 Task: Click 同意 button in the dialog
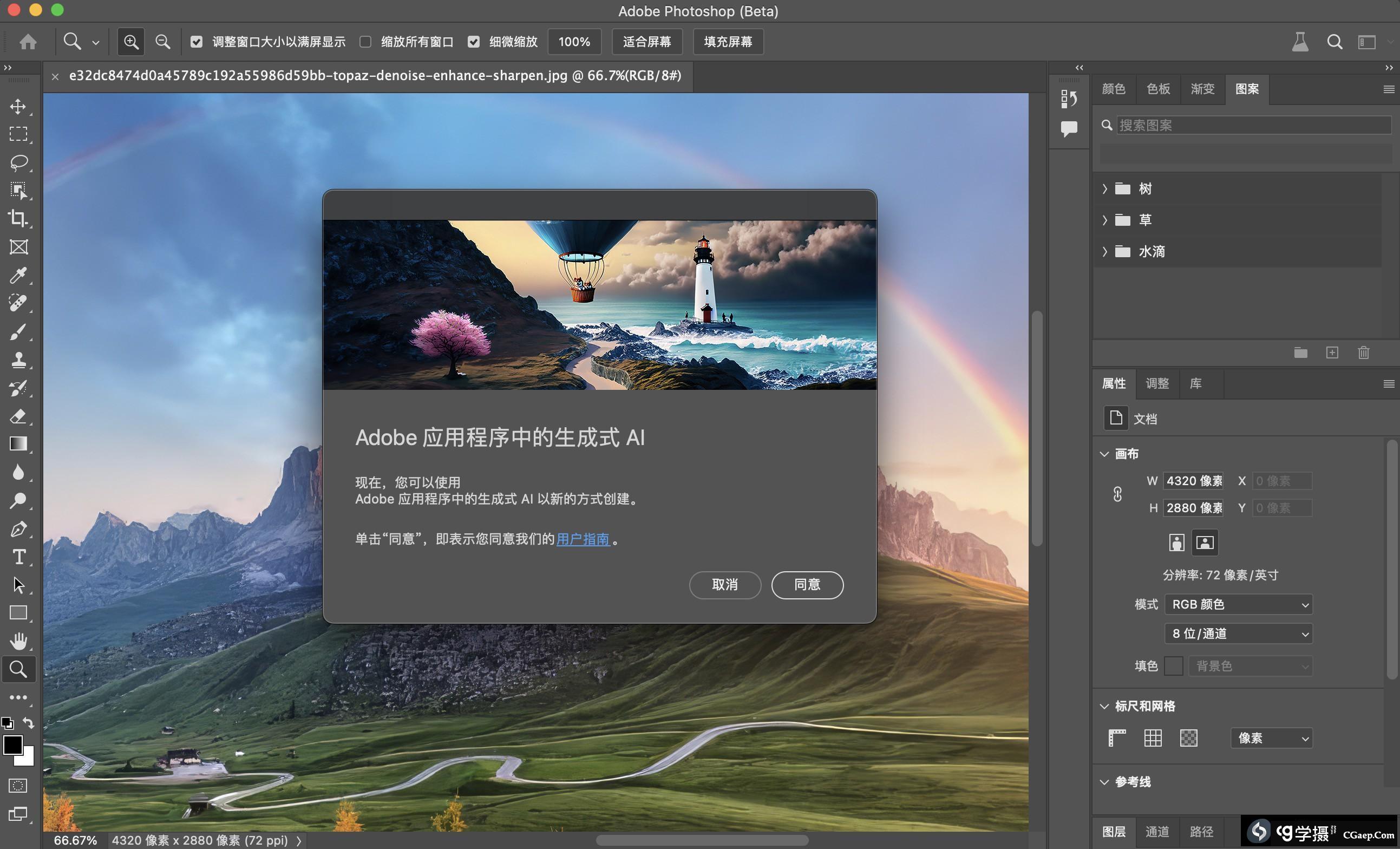click(x=807, y=585)
